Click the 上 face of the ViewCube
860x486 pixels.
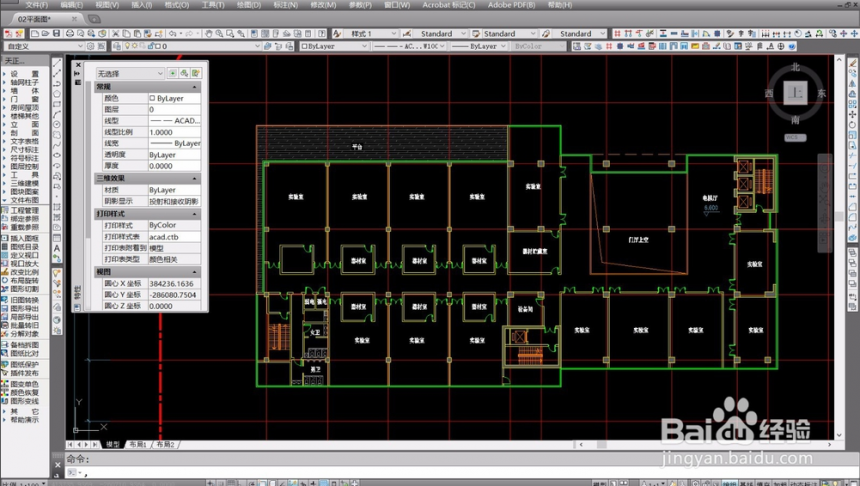(x=795, y=93)
